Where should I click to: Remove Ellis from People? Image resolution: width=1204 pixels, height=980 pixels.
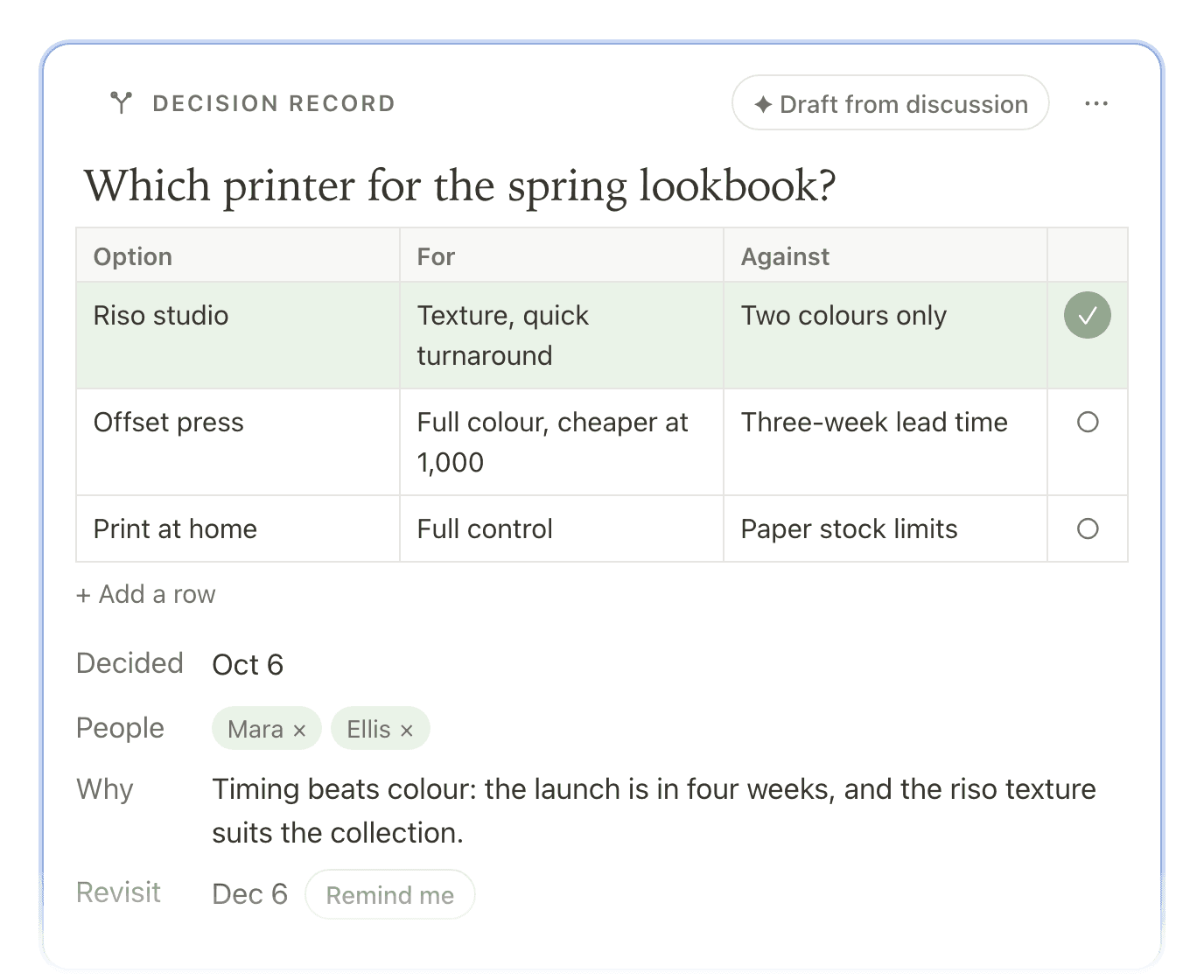406,731
